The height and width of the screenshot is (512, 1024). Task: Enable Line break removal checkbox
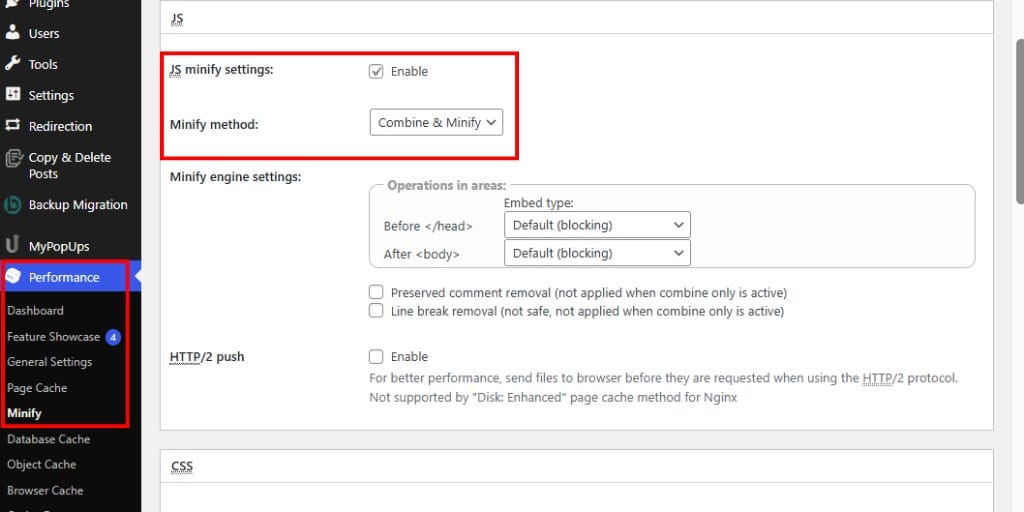tap(376, 311)
